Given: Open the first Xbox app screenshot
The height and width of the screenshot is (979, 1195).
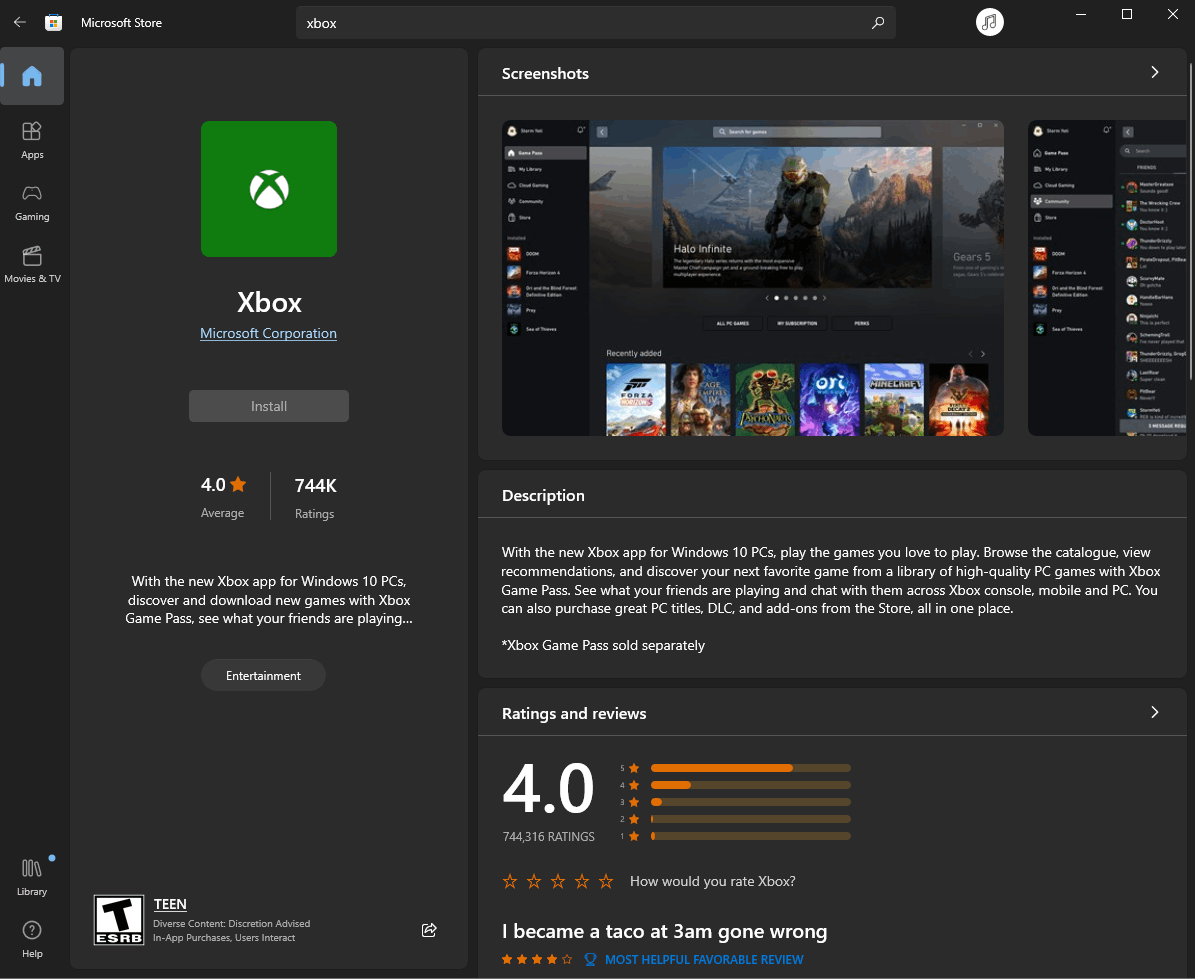Looking at the screenshot, I should click(752, 278).
